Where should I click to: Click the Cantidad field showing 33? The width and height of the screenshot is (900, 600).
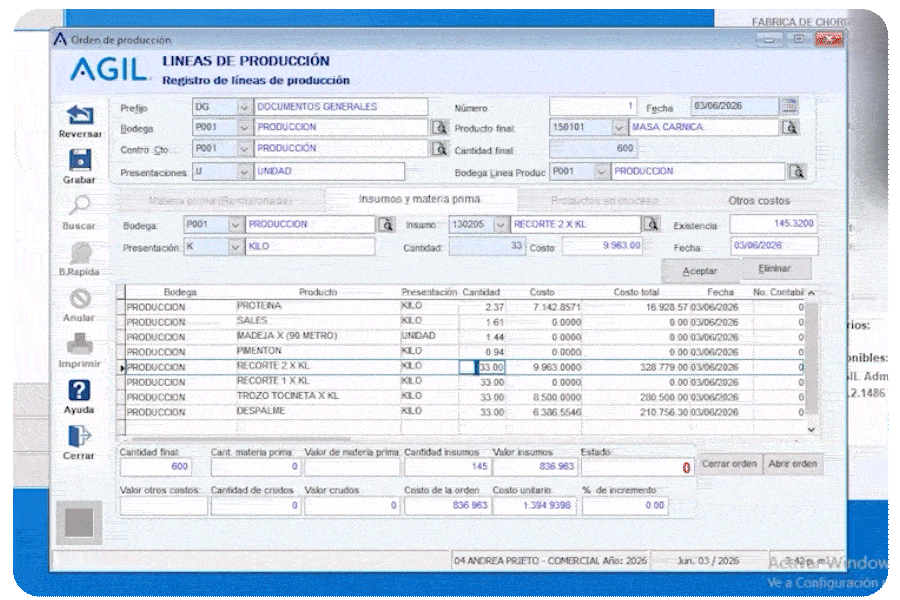(x=487, y=246)
